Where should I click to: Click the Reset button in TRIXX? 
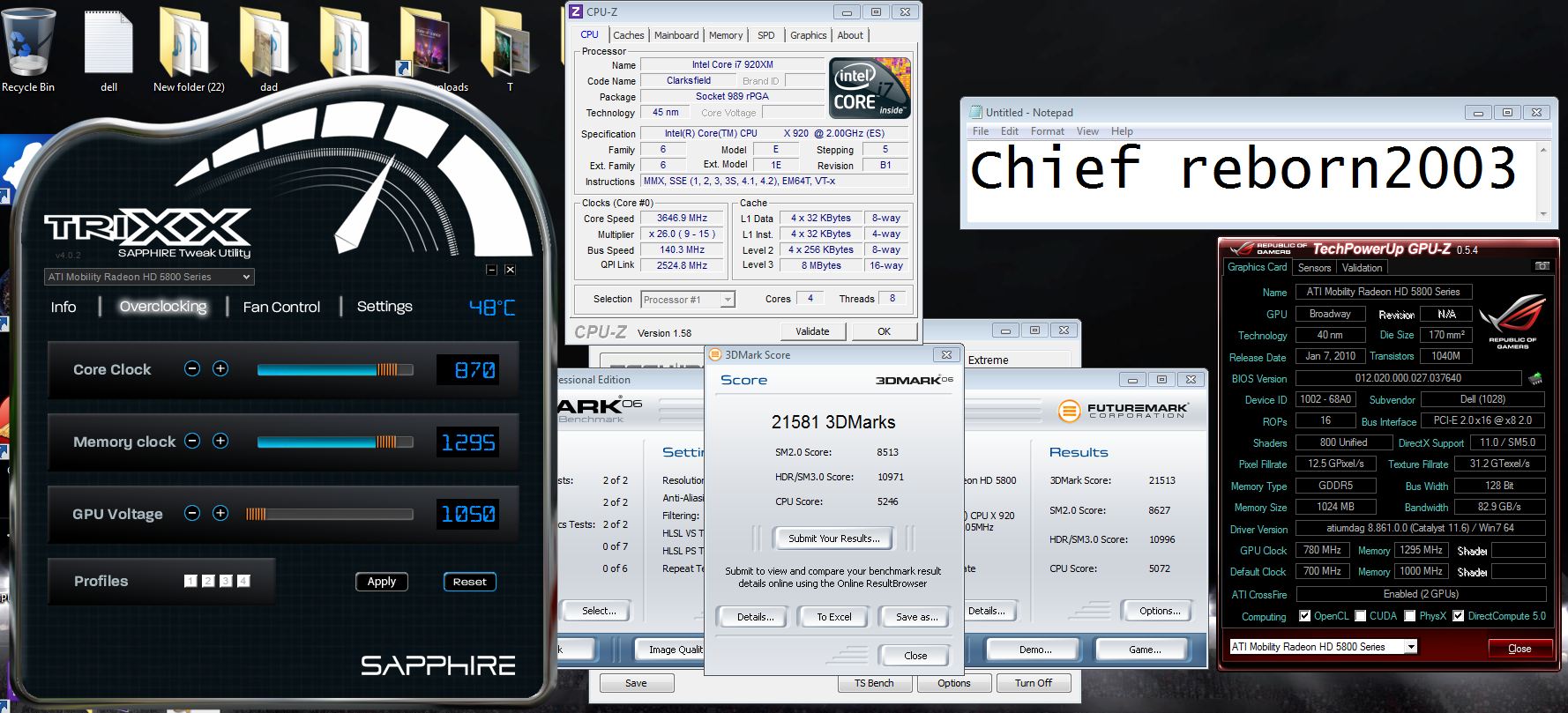470,582
